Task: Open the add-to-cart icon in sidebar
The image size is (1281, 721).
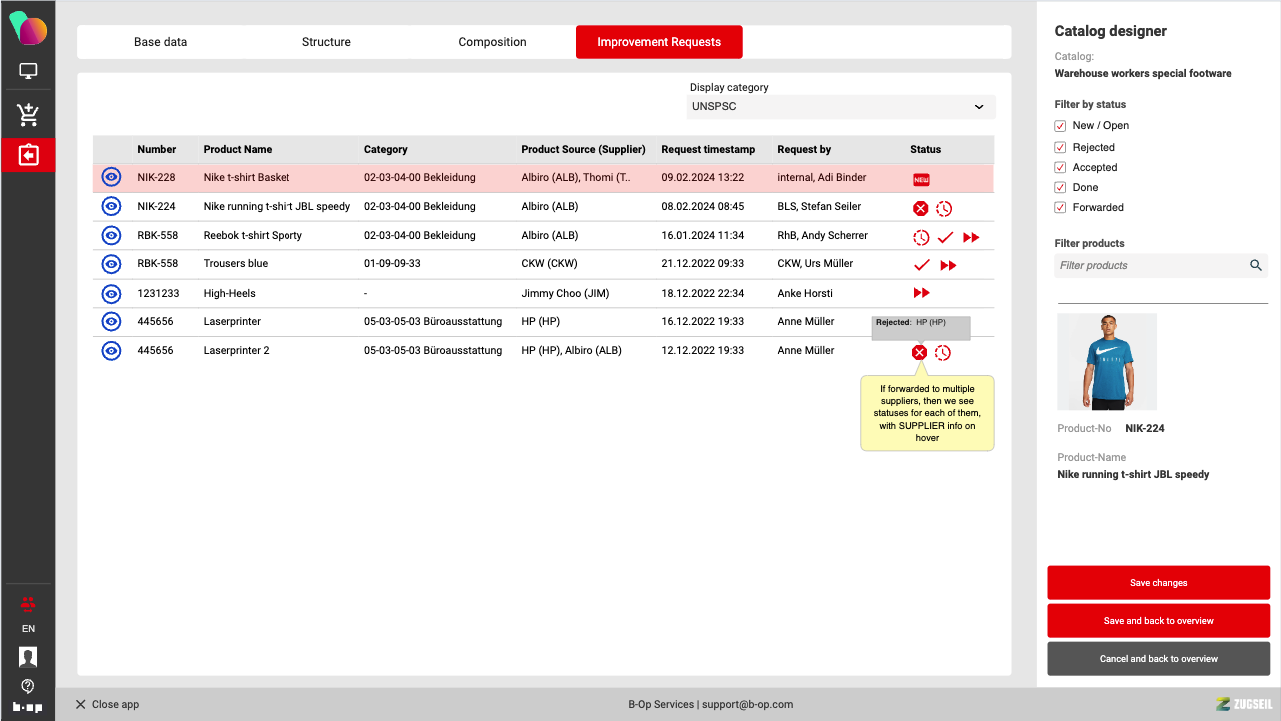Action: pos(28,115)
